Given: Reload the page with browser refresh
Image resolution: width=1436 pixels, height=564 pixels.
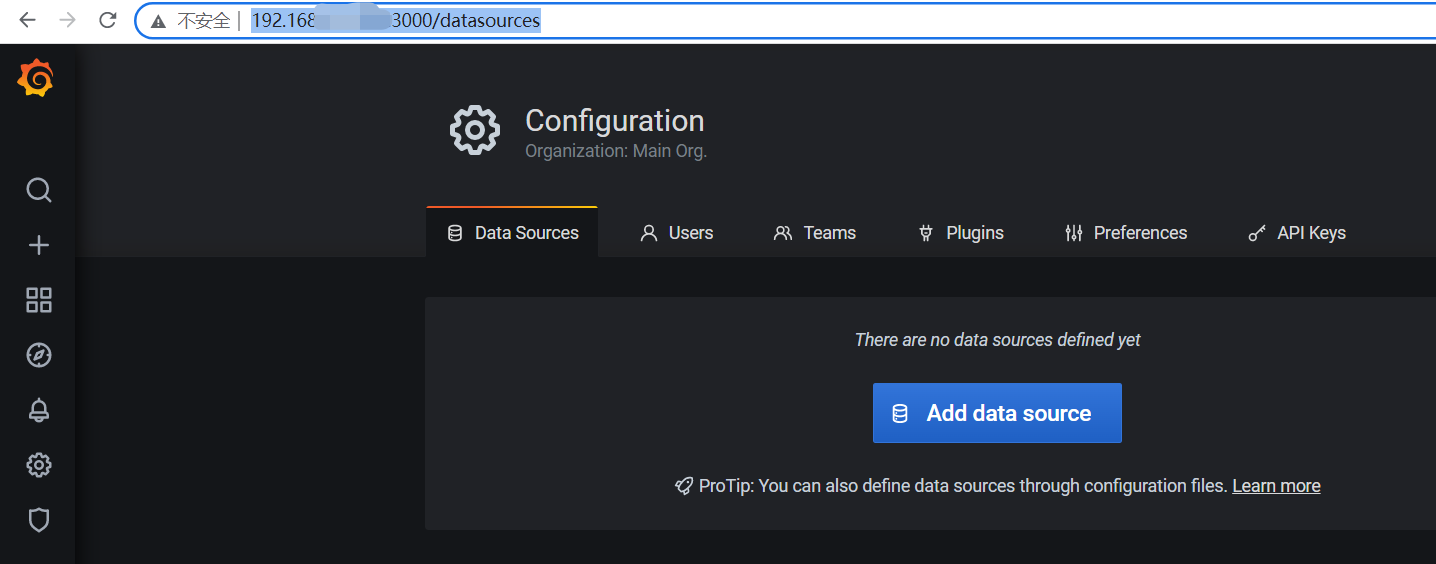Looking at the screenshot, I should click(108, 20).
